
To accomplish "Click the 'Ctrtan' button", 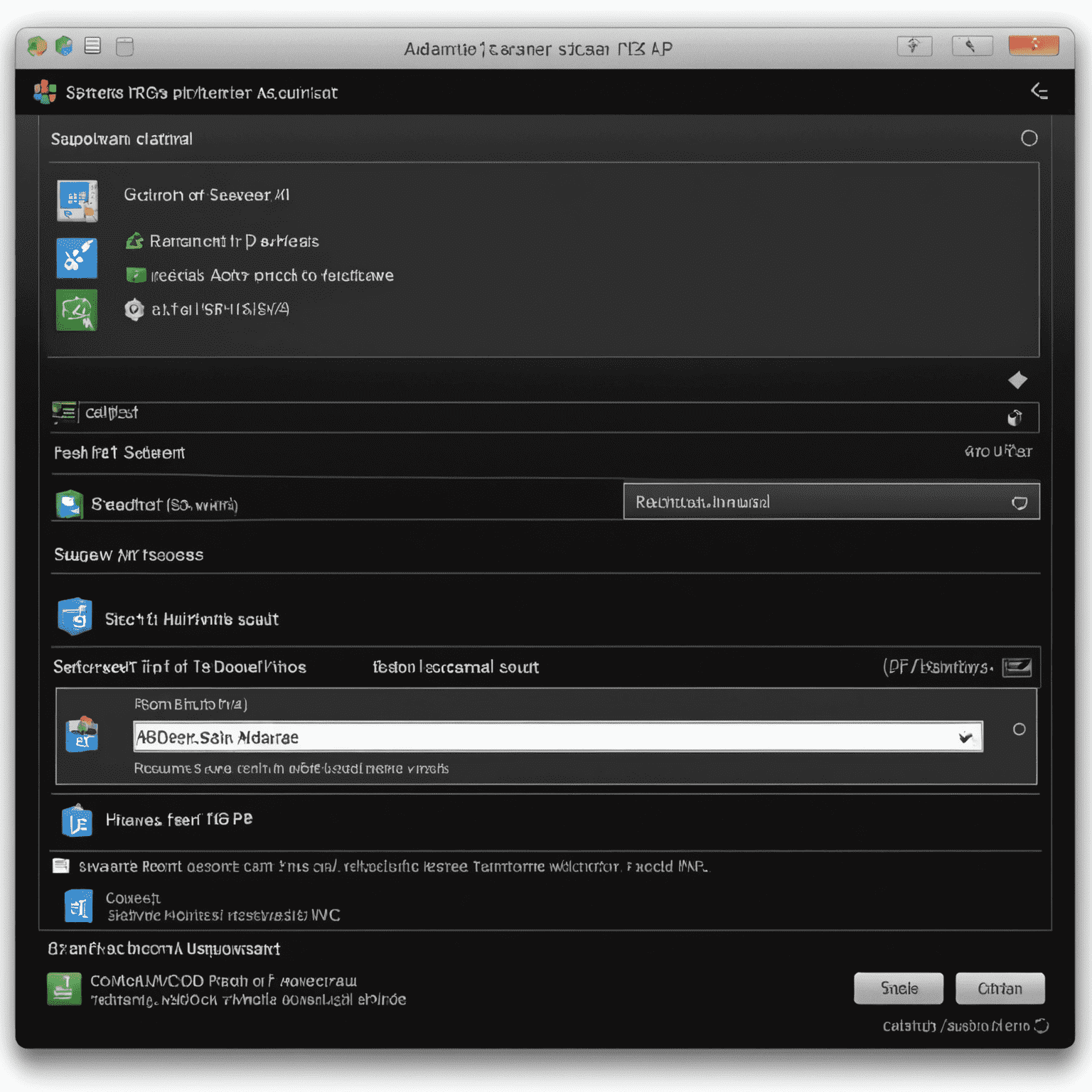I will click(1000, 988).
